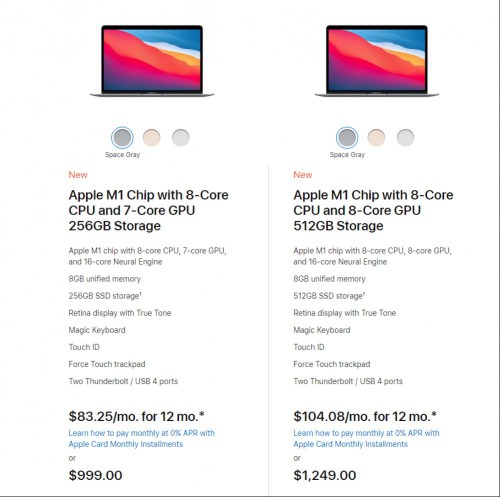500x497 pixels.
Task: Choose Gold color for 512GB MacBook
Action: click(x=376, y=138)
